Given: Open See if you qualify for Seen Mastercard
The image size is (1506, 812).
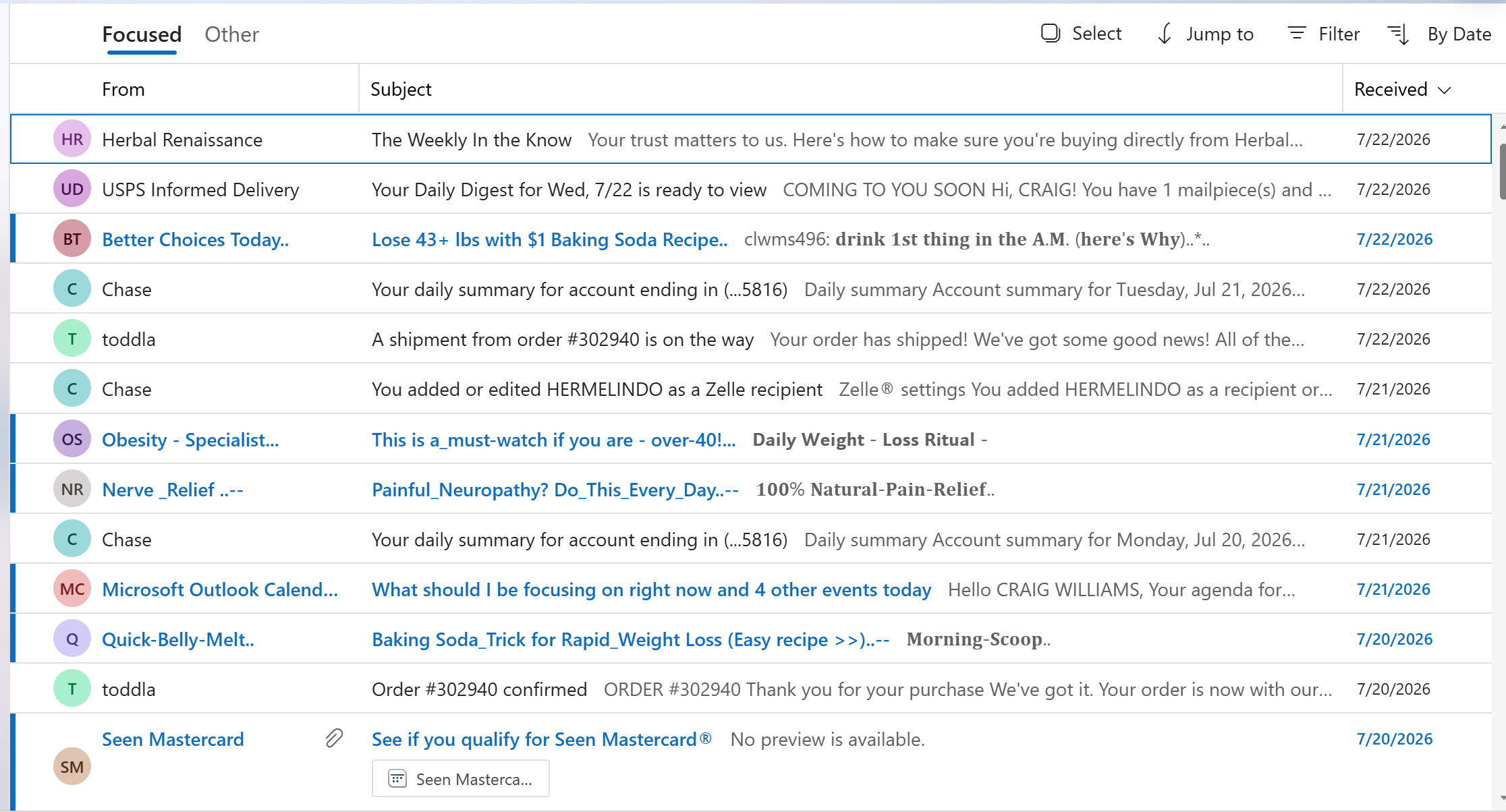Looking at the screenshot, I should point(751,761).
